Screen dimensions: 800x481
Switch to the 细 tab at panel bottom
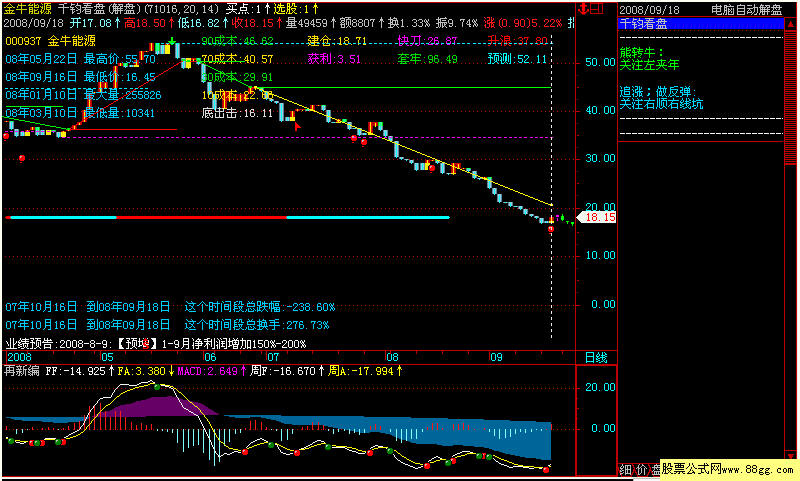coord(626,470)
